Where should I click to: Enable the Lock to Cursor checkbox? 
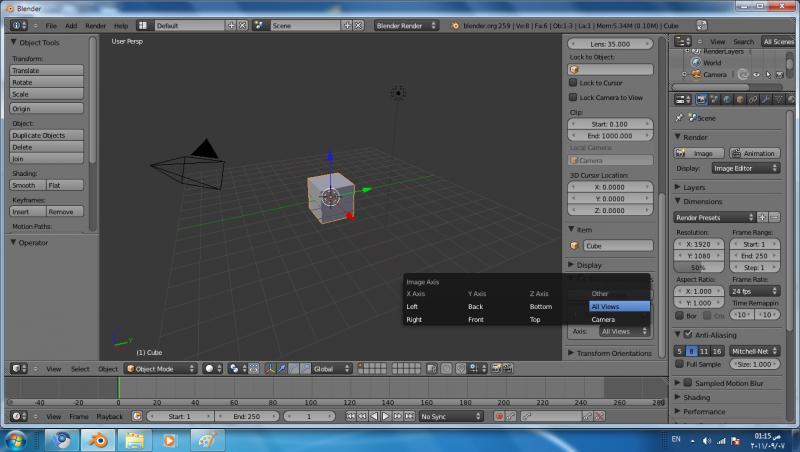(573, 82)
